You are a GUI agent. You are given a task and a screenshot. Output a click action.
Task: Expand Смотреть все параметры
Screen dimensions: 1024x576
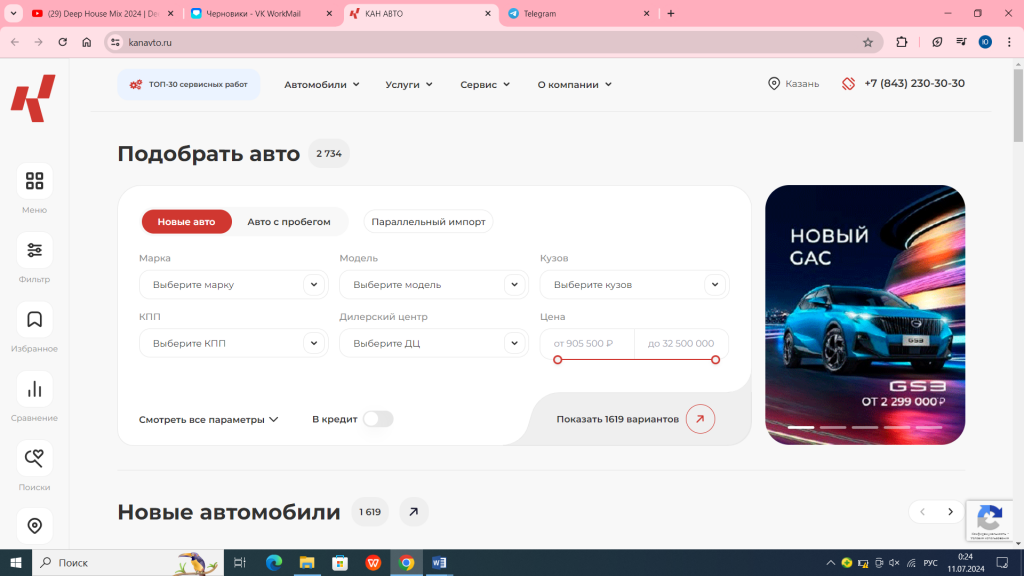click(209, 419)
